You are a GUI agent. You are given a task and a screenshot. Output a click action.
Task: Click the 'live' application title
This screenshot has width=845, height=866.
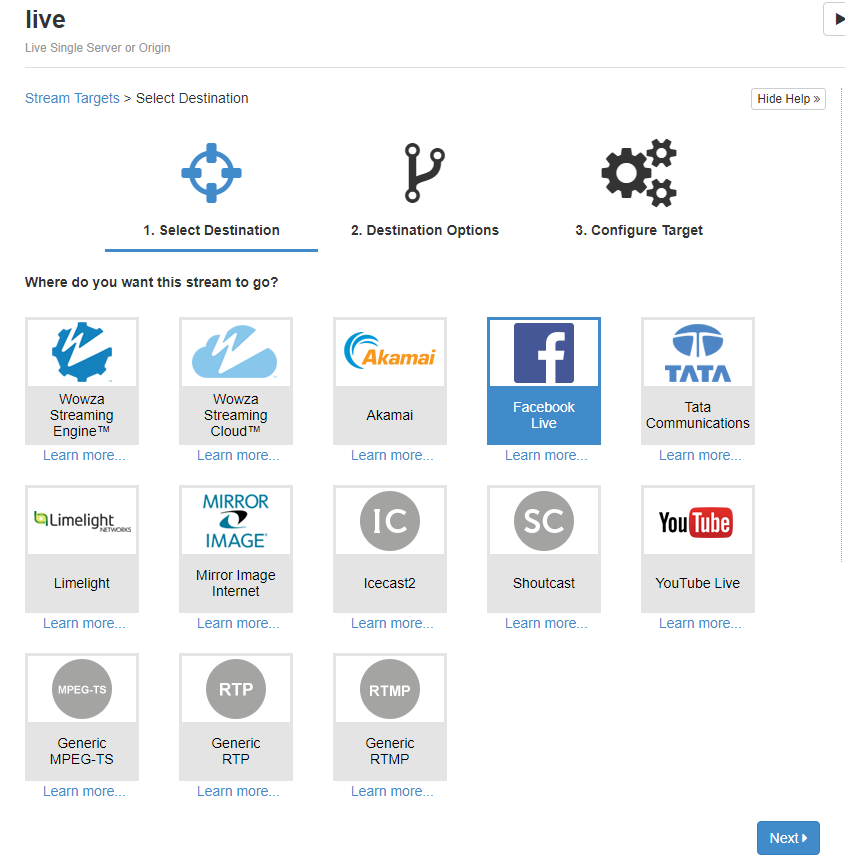pos(45,19)
